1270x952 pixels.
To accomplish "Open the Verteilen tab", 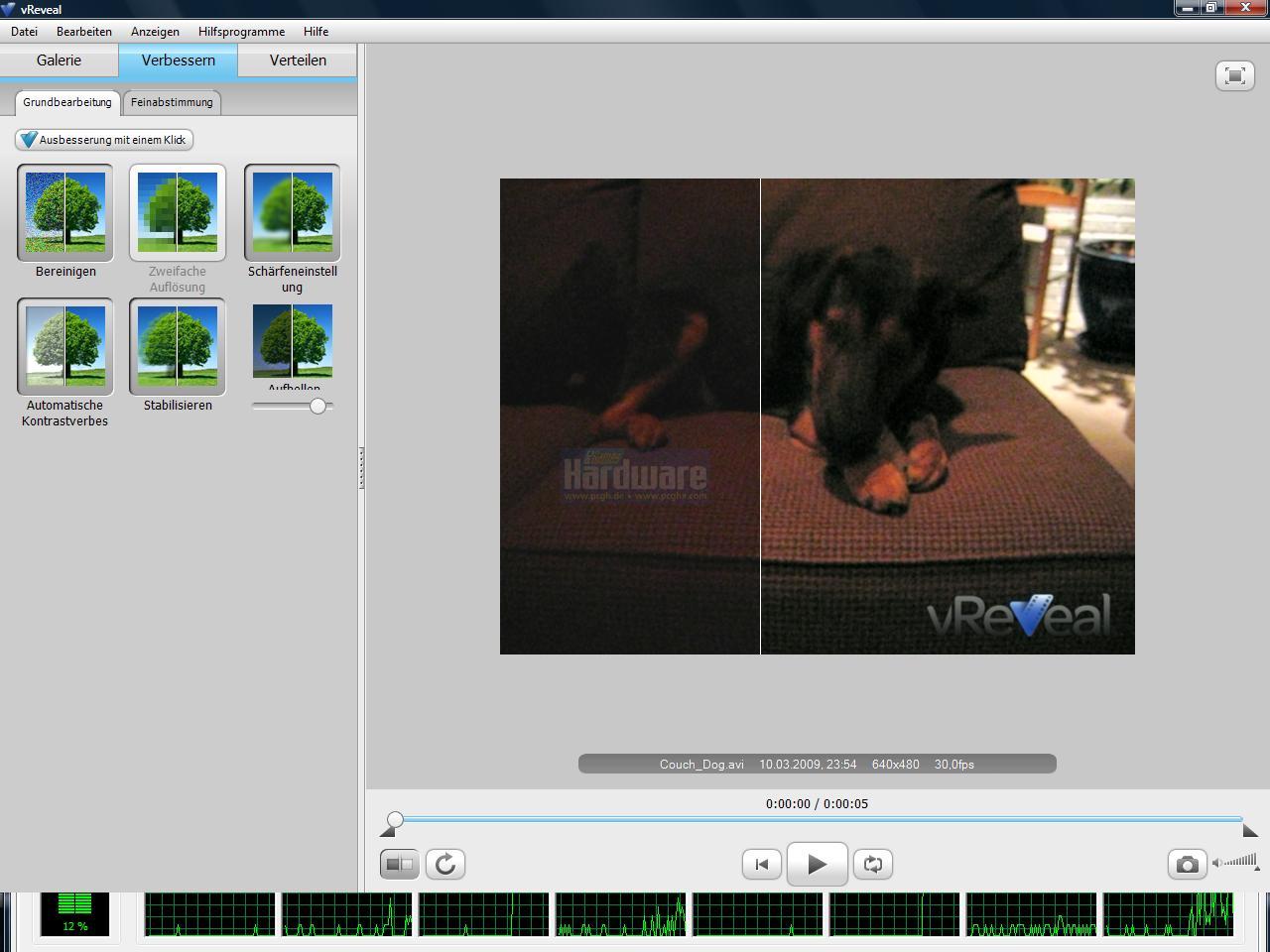I will (x=298, y=60).
